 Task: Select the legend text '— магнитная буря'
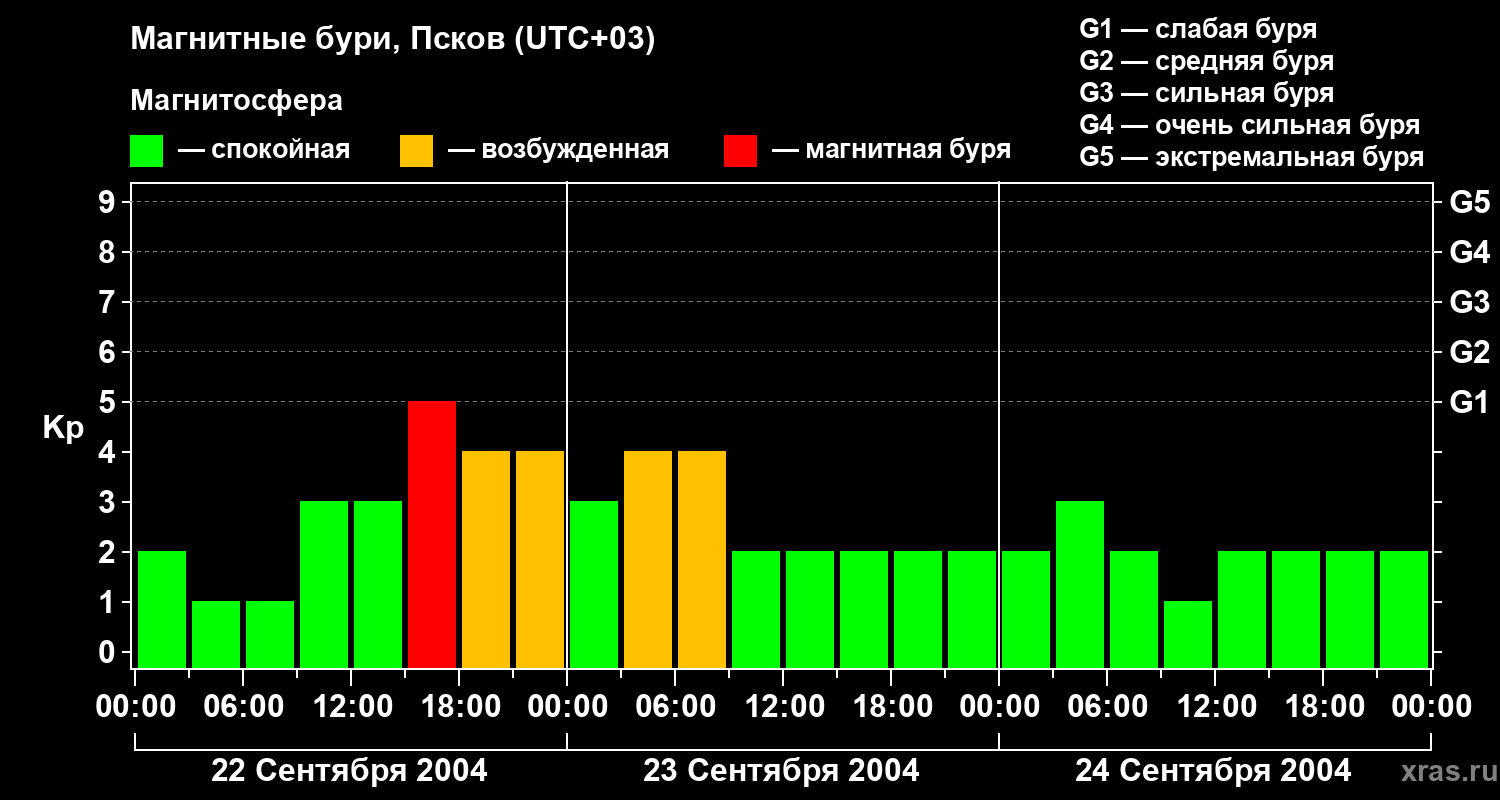(x=892, y=150)
